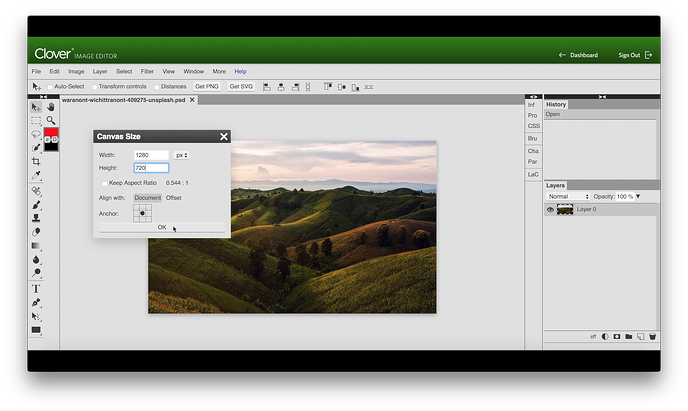Click the black background color swatch
688x411 pixels.
click(x=51, y=147)
